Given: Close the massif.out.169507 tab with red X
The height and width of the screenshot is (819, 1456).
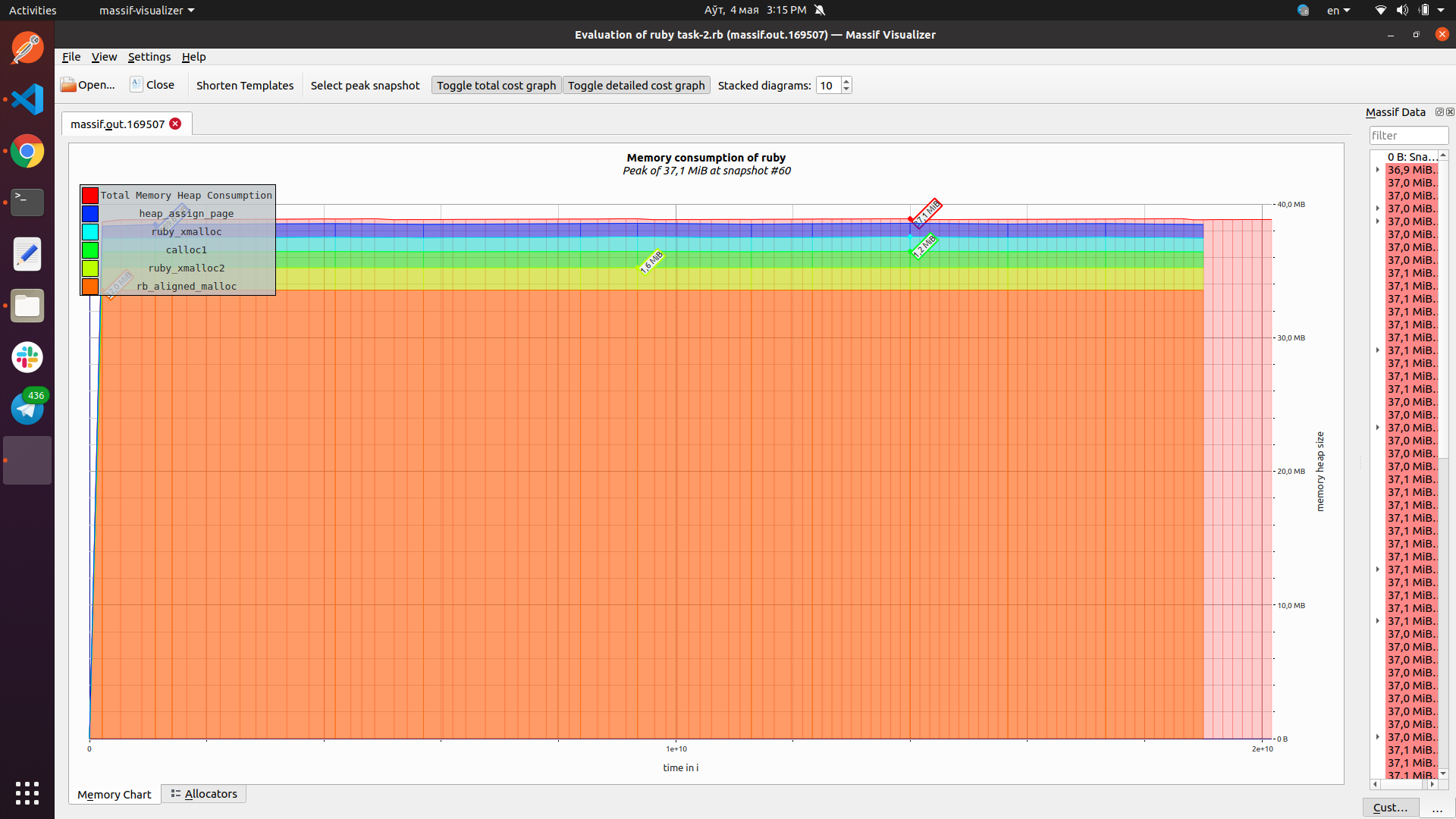Looking at the screenshot, I should tap(175, 124).
